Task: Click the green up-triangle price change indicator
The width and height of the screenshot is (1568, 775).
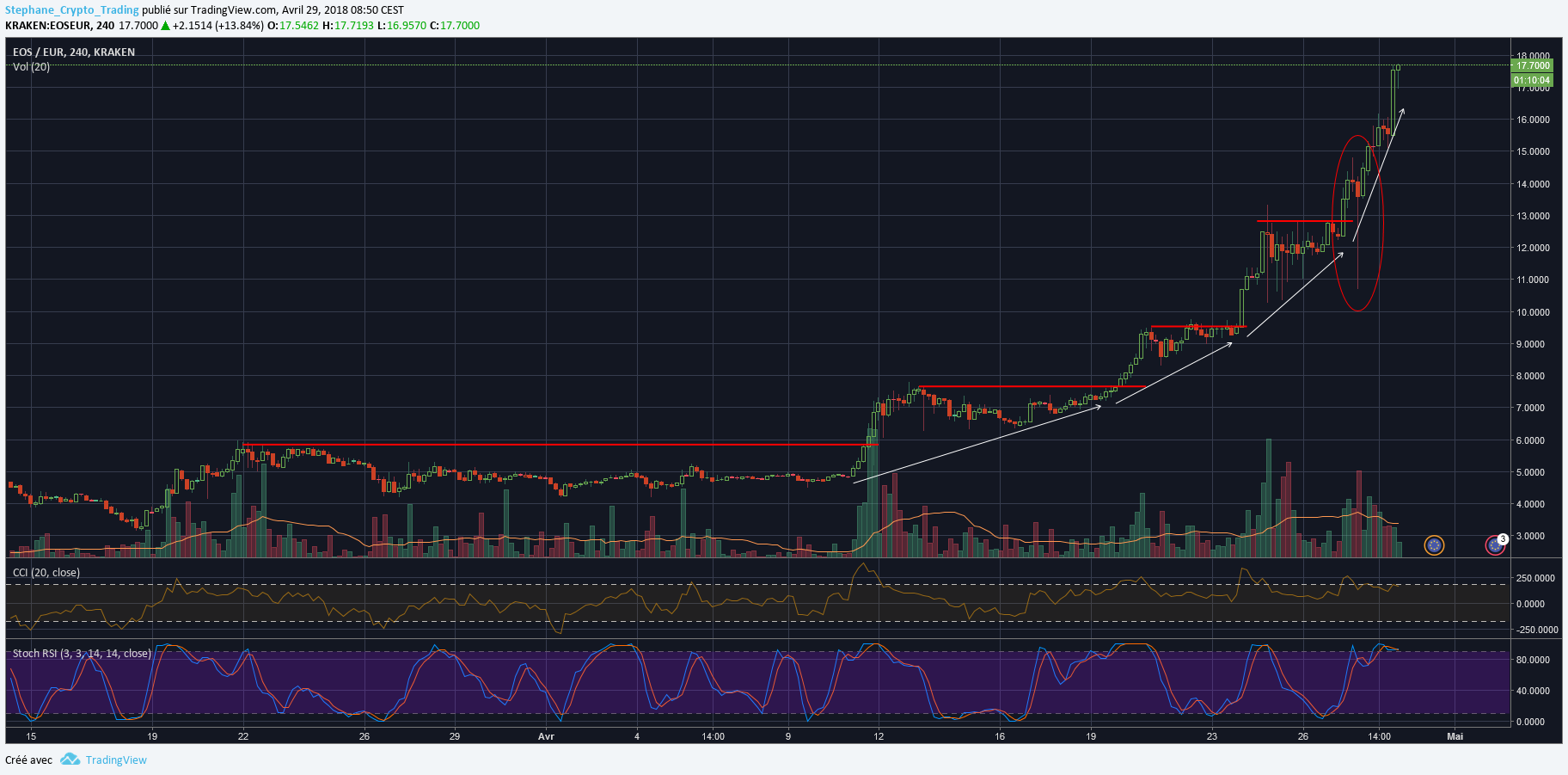Action: pos(165,26)
